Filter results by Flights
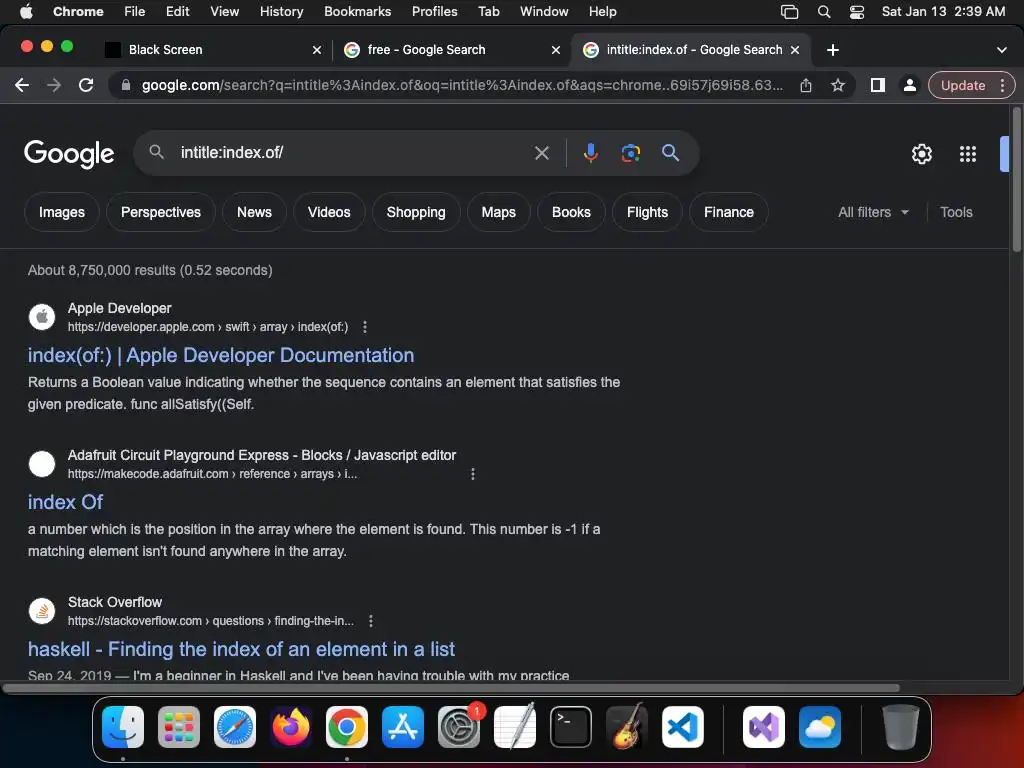The width and height of the screenshot is (1024, 768). point(647,212)
